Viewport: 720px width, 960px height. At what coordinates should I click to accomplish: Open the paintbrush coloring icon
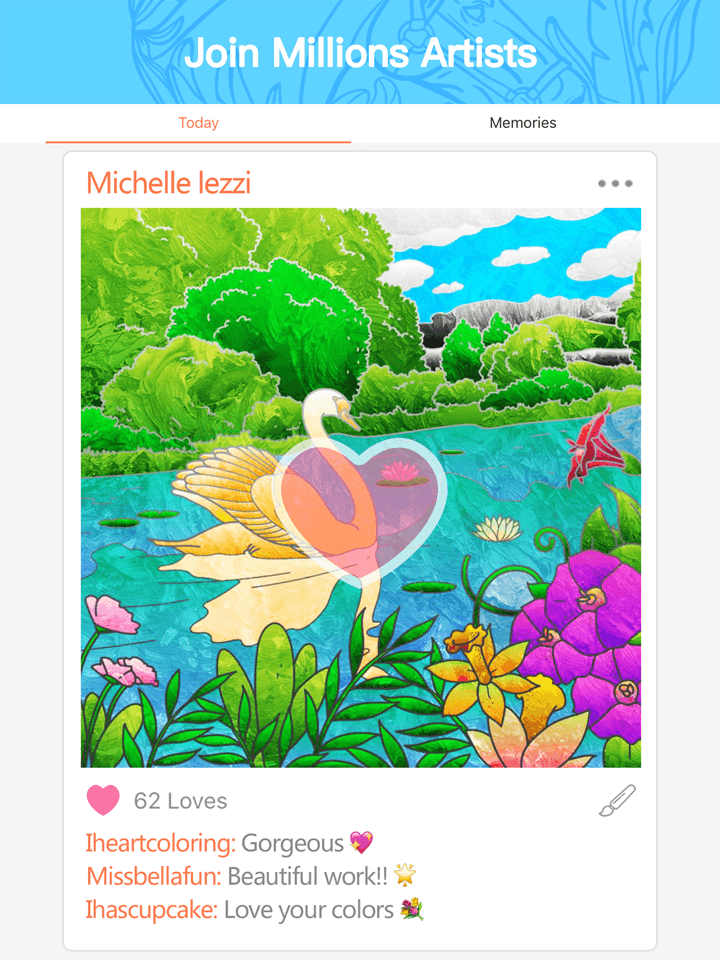[x=617, y=800]
